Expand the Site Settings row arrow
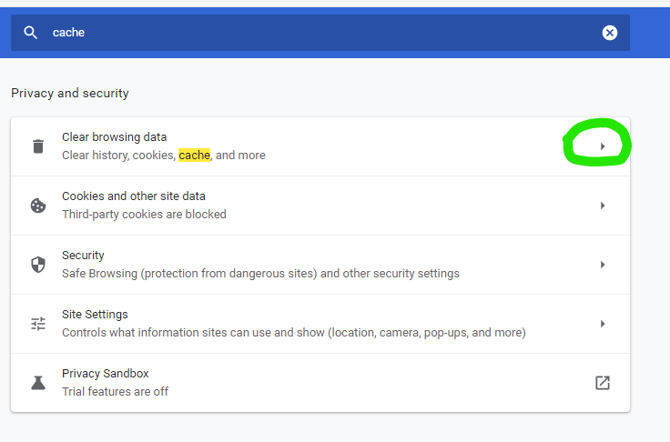 (602, 324)
